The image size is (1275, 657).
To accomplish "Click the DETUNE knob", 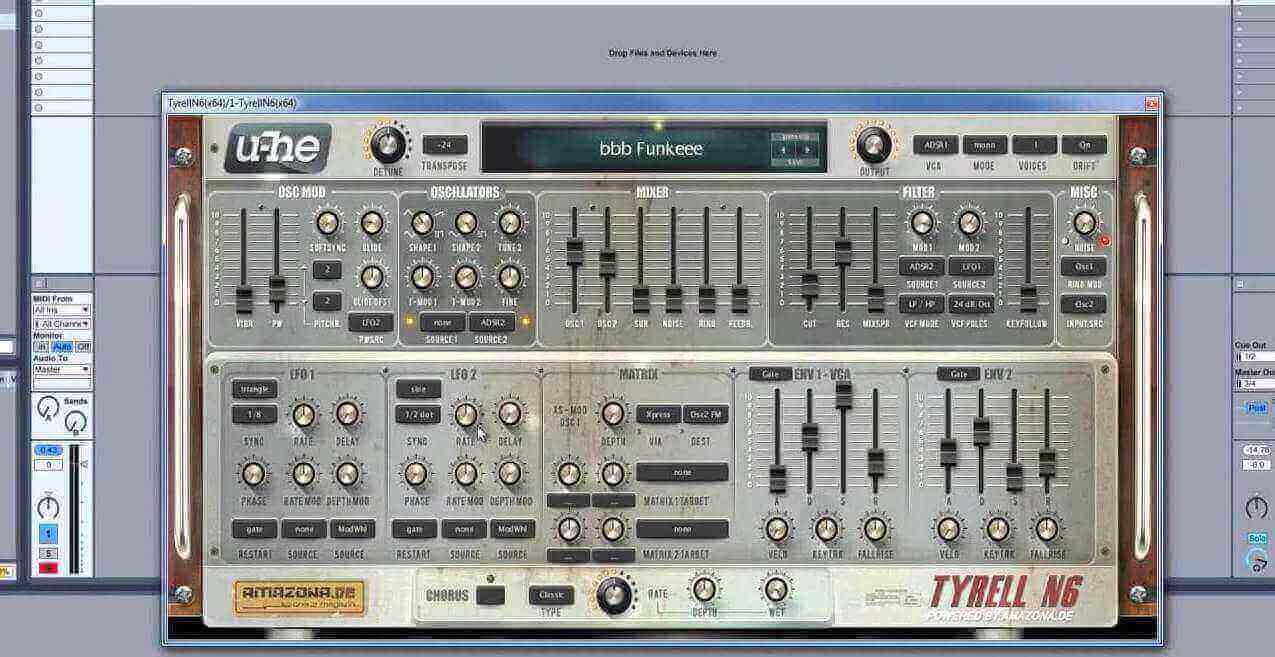I will point(386,145).
